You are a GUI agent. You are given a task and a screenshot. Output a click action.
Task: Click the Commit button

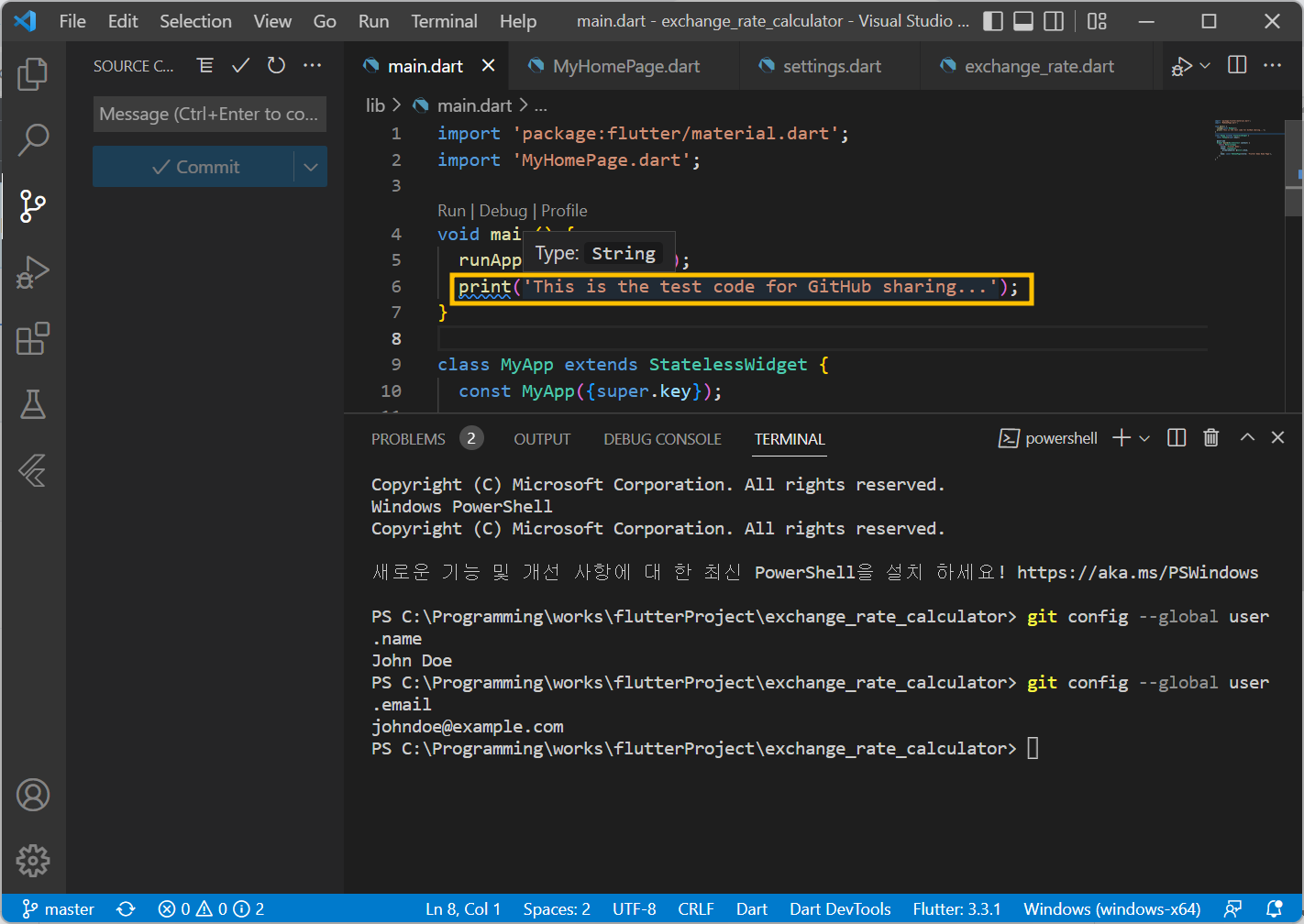[x=193, y=167]
